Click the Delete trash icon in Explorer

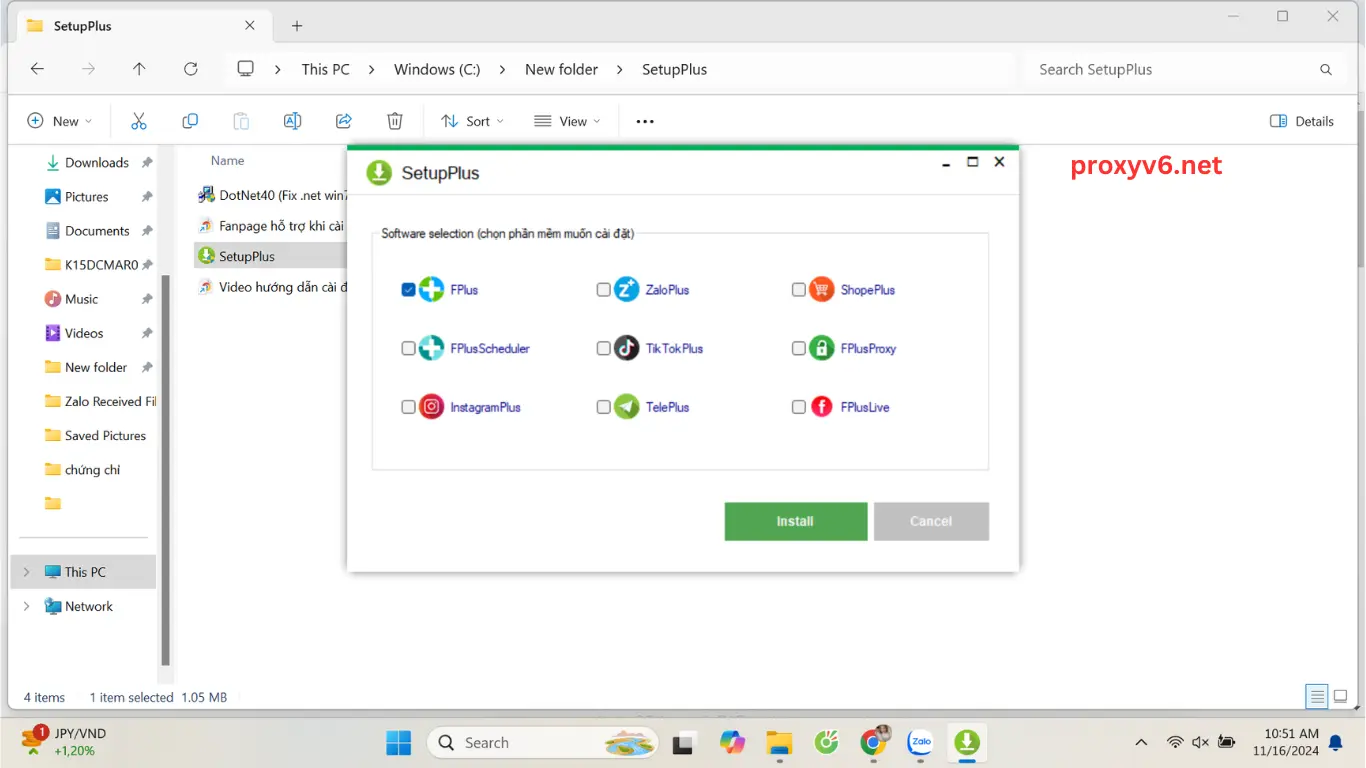[x=395, y=121]
